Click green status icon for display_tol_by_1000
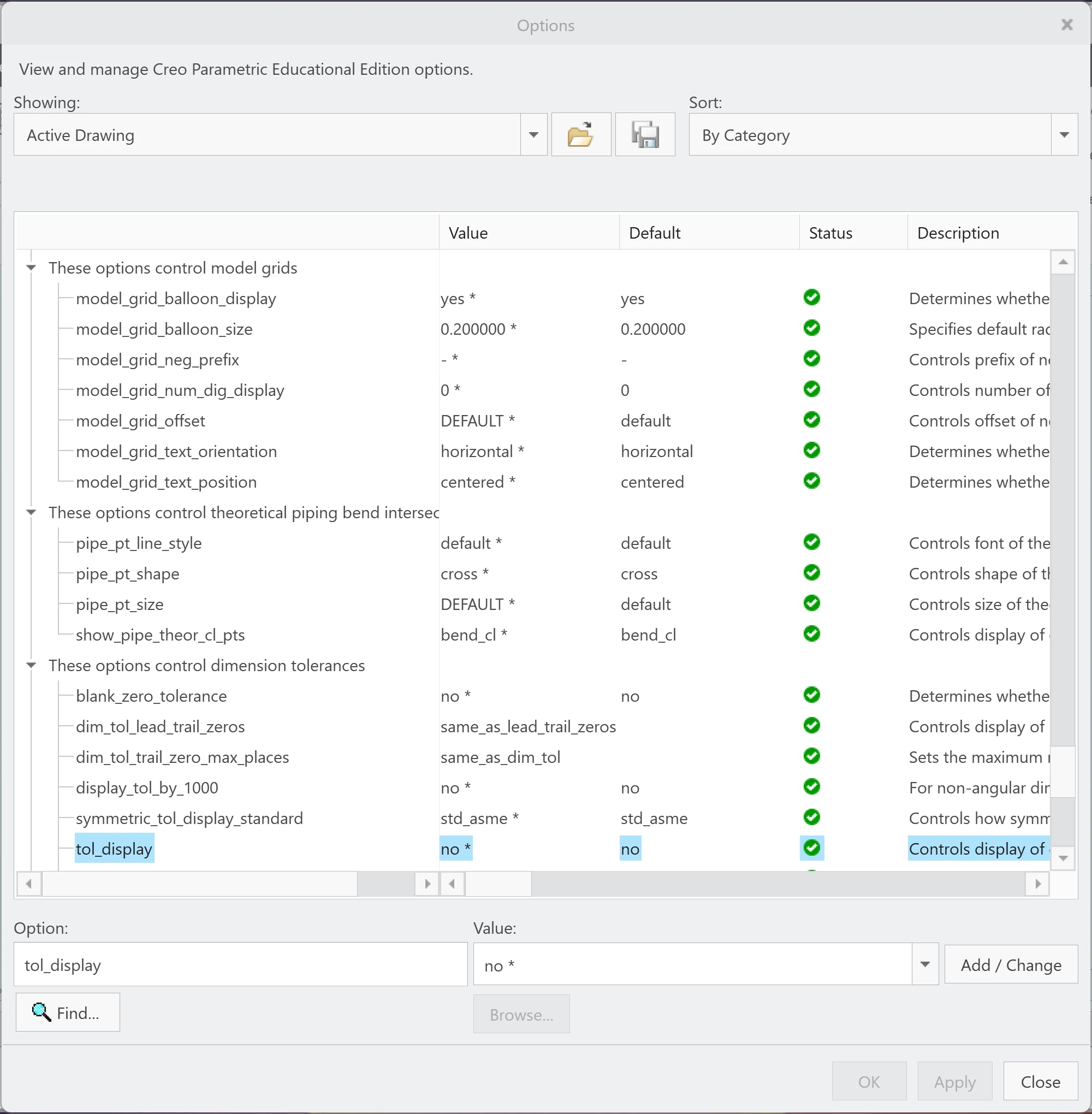 point(812,787)
